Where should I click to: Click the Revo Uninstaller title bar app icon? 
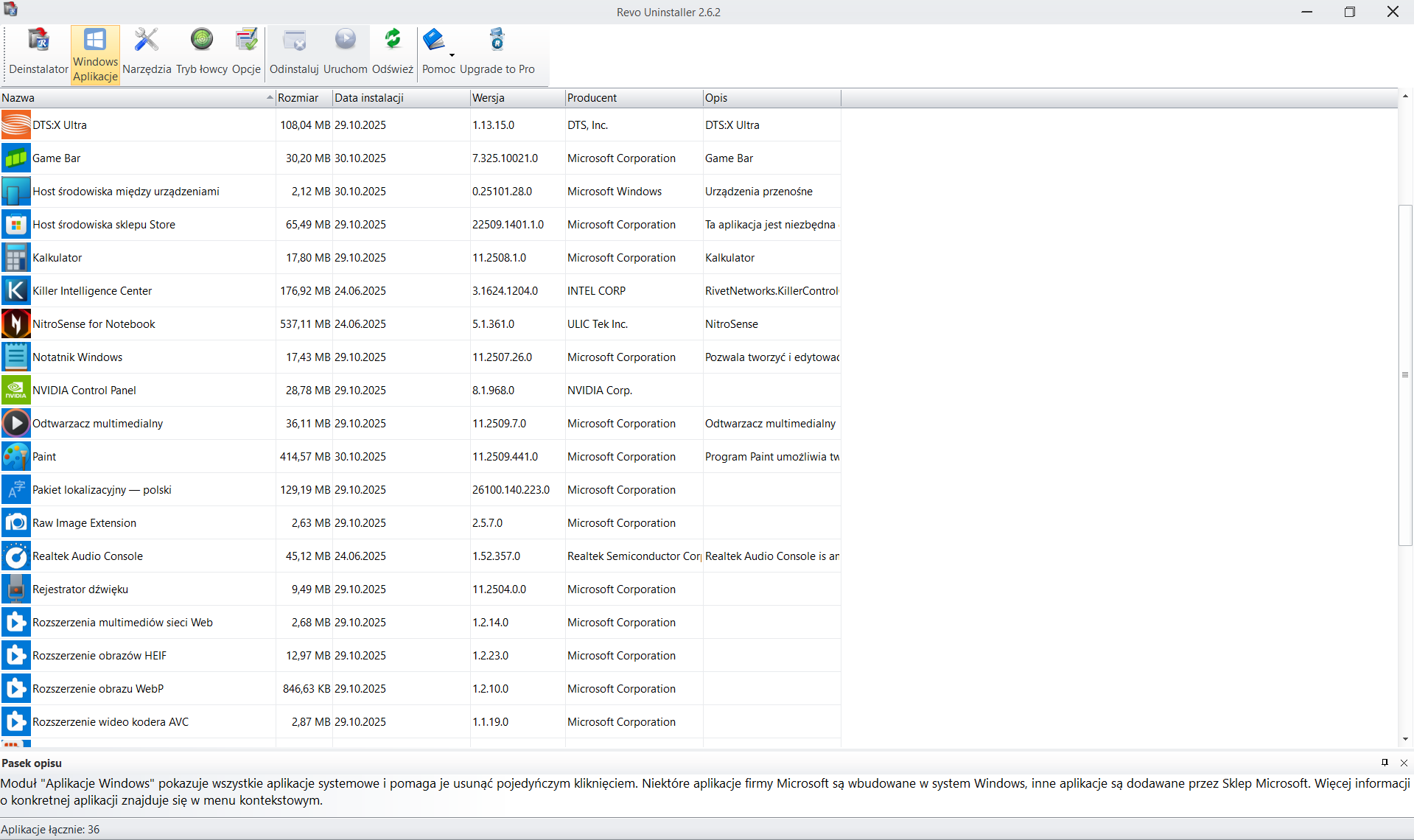(x=10, y=10)
